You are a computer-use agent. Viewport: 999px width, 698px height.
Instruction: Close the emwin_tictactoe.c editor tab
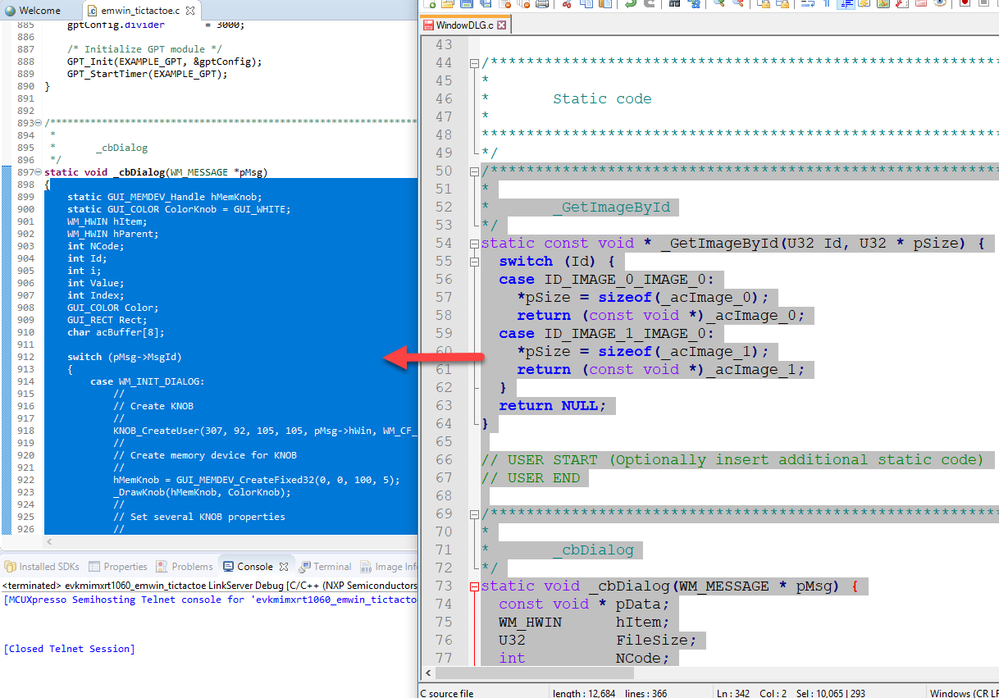pos(190,11)
